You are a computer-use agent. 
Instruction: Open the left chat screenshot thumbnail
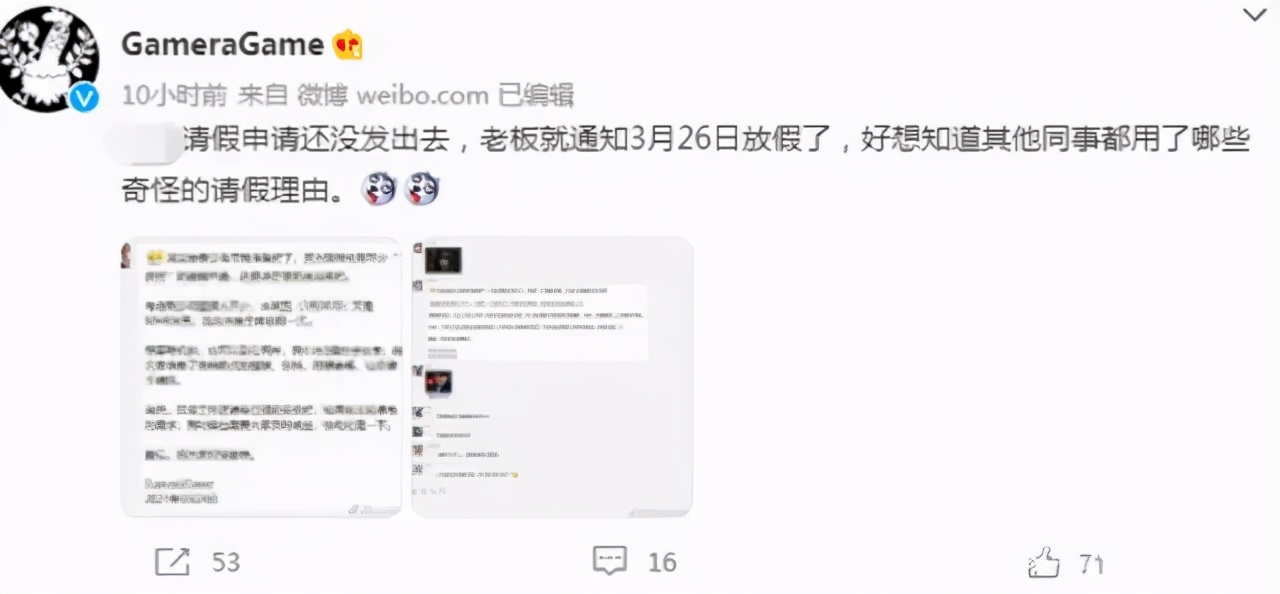click(261, 377)
